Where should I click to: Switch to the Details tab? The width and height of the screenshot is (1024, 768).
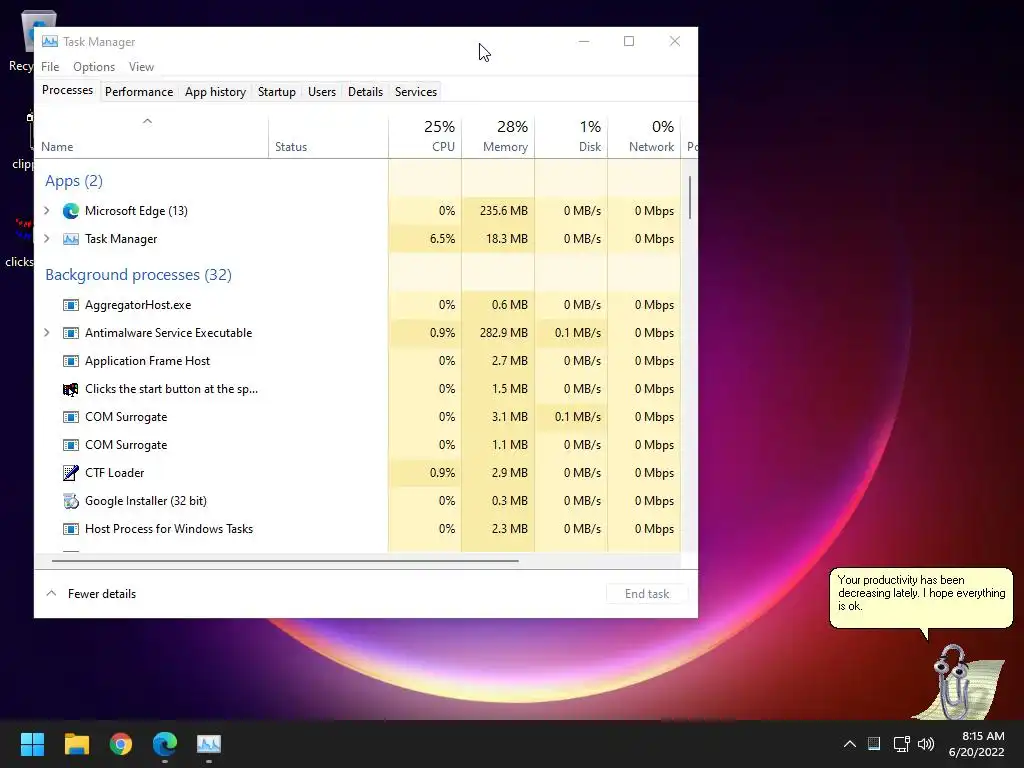coord(365,92)
